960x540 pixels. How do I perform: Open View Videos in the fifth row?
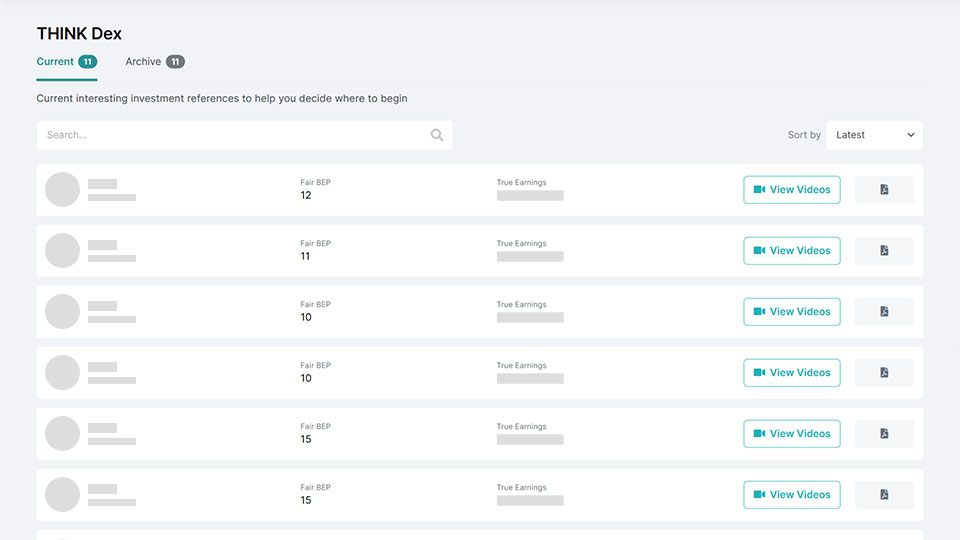pos(792,434)
